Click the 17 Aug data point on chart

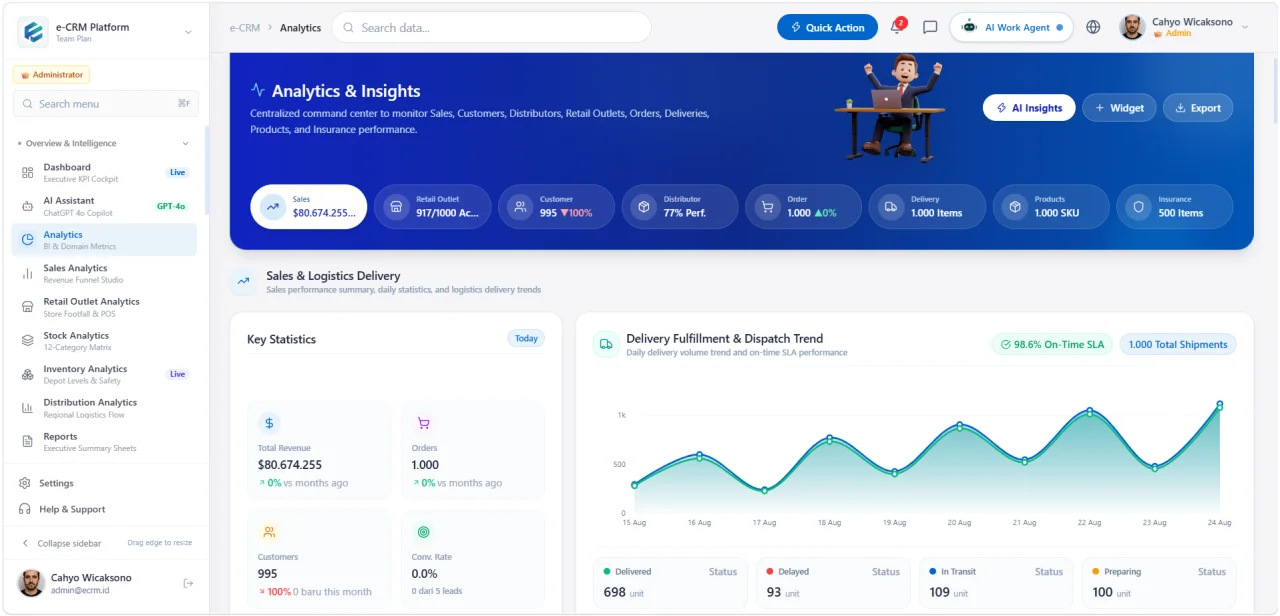(x=764, y=490)
